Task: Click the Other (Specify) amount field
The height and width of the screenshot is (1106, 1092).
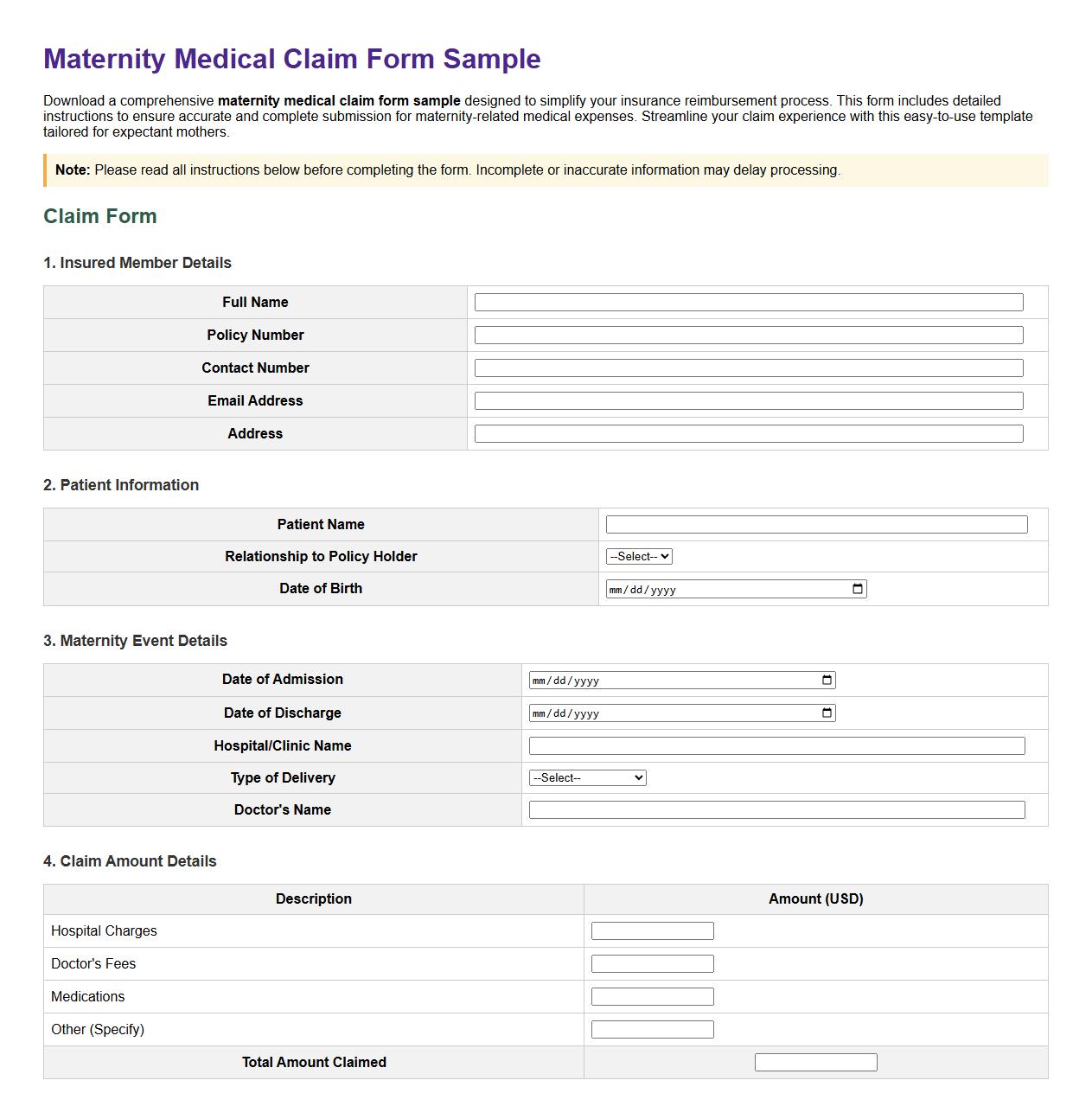Action: coord(652,1029)
